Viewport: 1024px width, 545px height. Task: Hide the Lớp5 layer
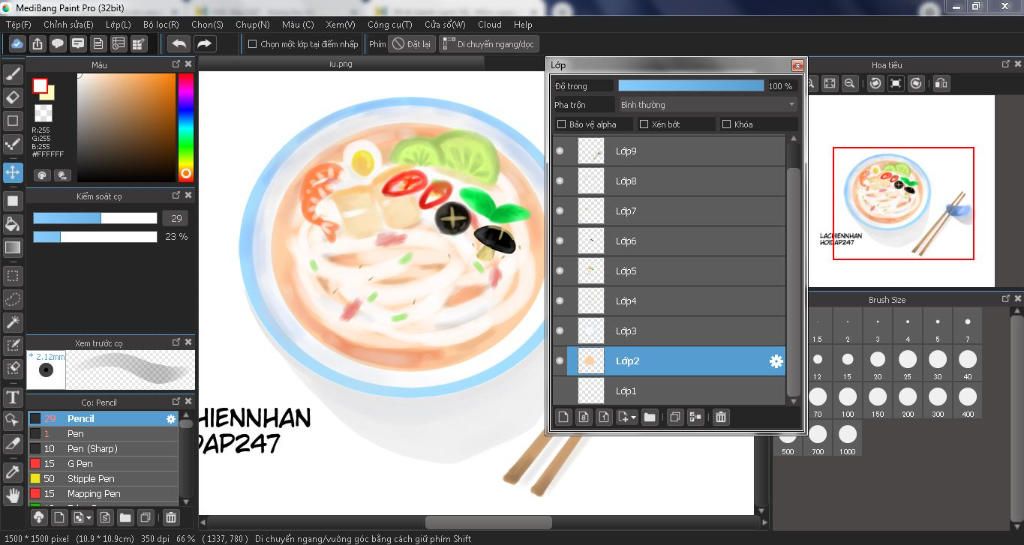(560, 271)
